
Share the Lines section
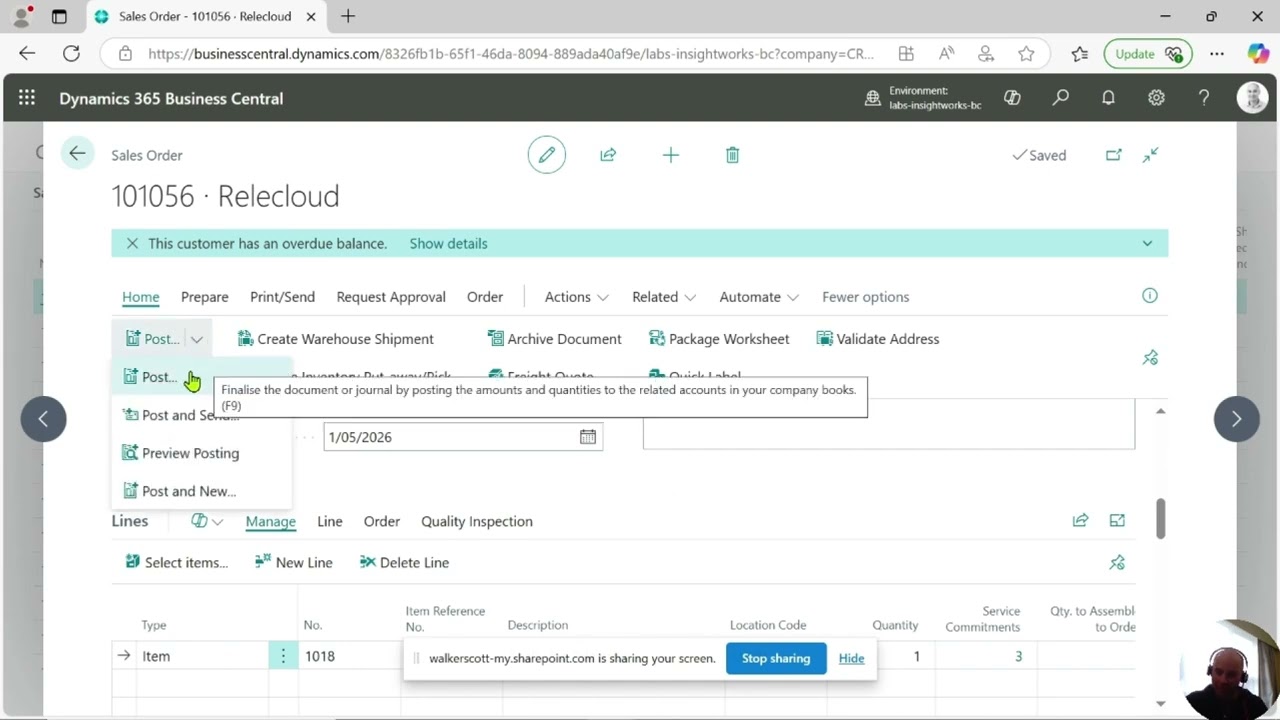click(x=1080, y=521)
